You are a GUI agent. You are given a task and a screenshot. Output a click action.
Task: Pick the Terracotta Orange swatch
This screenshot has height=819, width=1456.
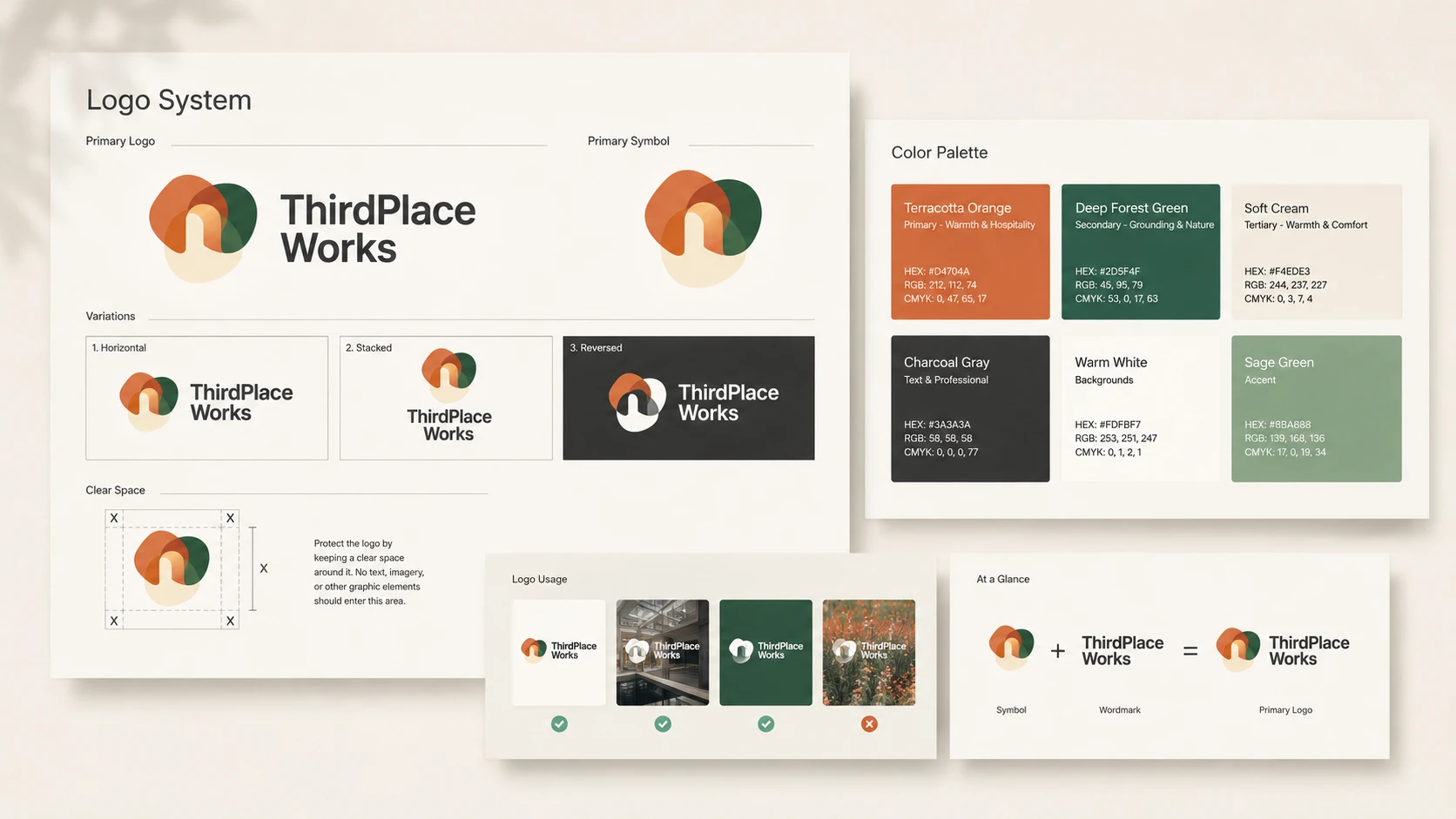pyautogui.click(x=970, y=252)
